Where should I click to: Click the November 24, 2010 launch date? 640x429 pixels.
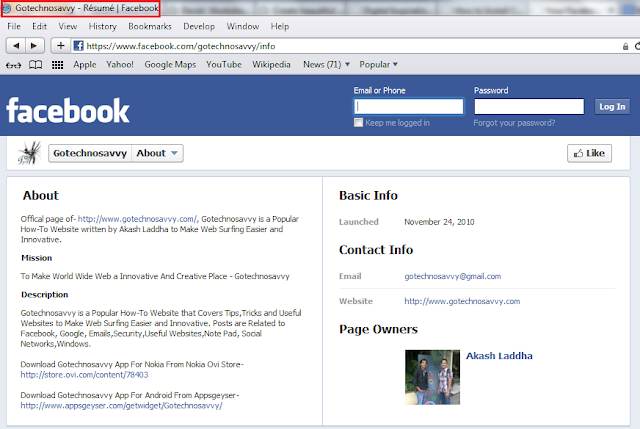coord(439,222)
